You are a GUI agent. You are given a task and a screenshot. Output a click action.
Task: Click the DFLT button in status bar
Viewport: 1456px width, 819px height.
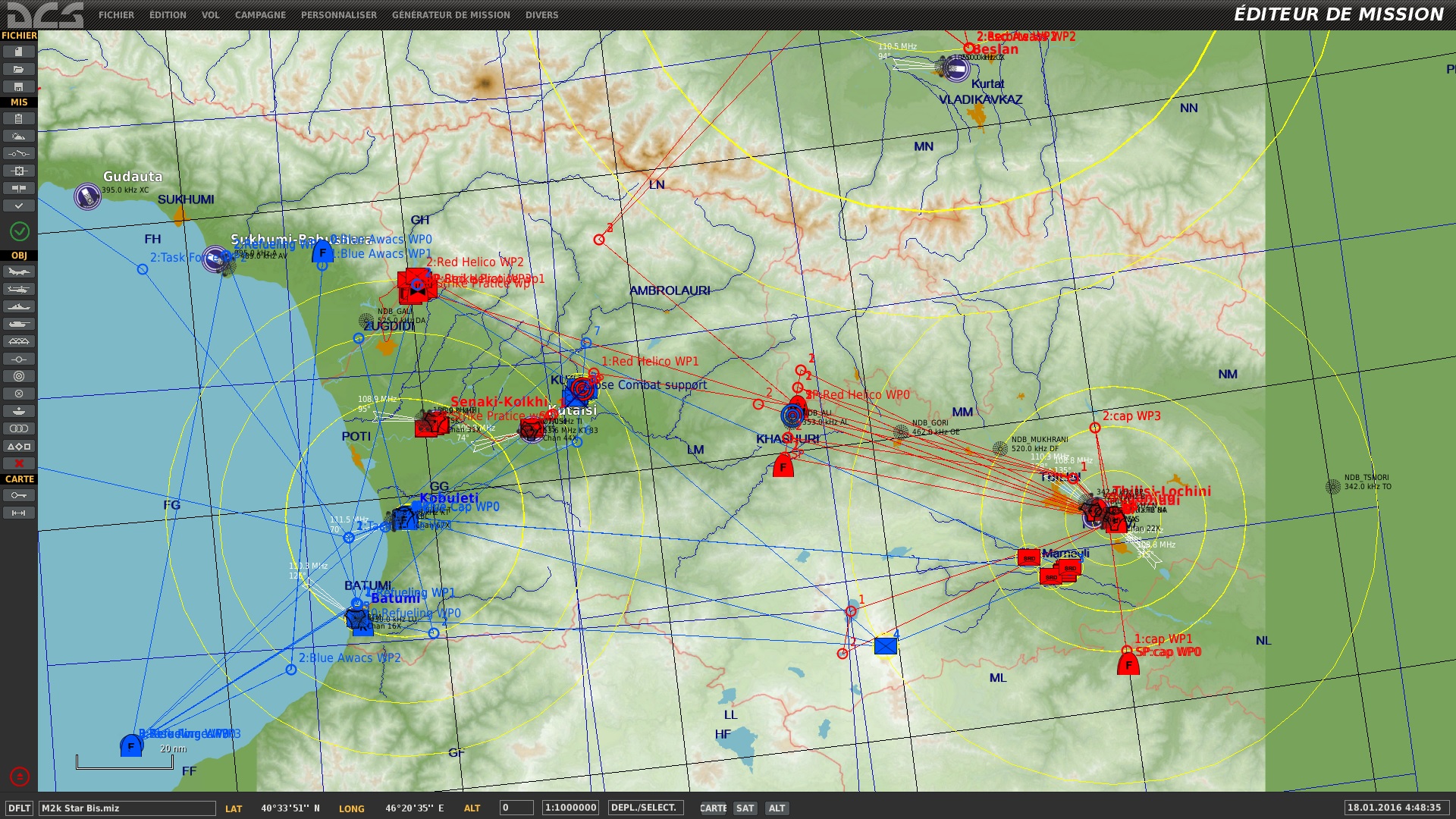pos(20,808)
